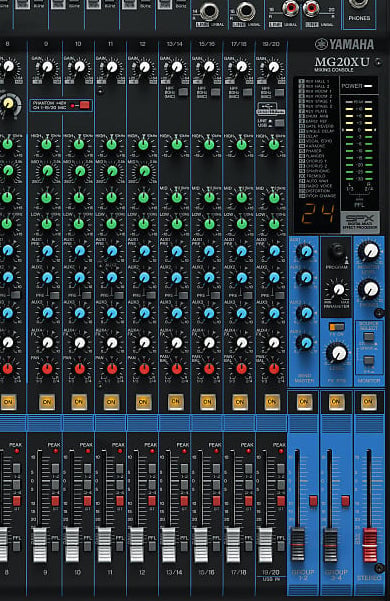Click the MG20XU model name text

[x=342, y=62]
